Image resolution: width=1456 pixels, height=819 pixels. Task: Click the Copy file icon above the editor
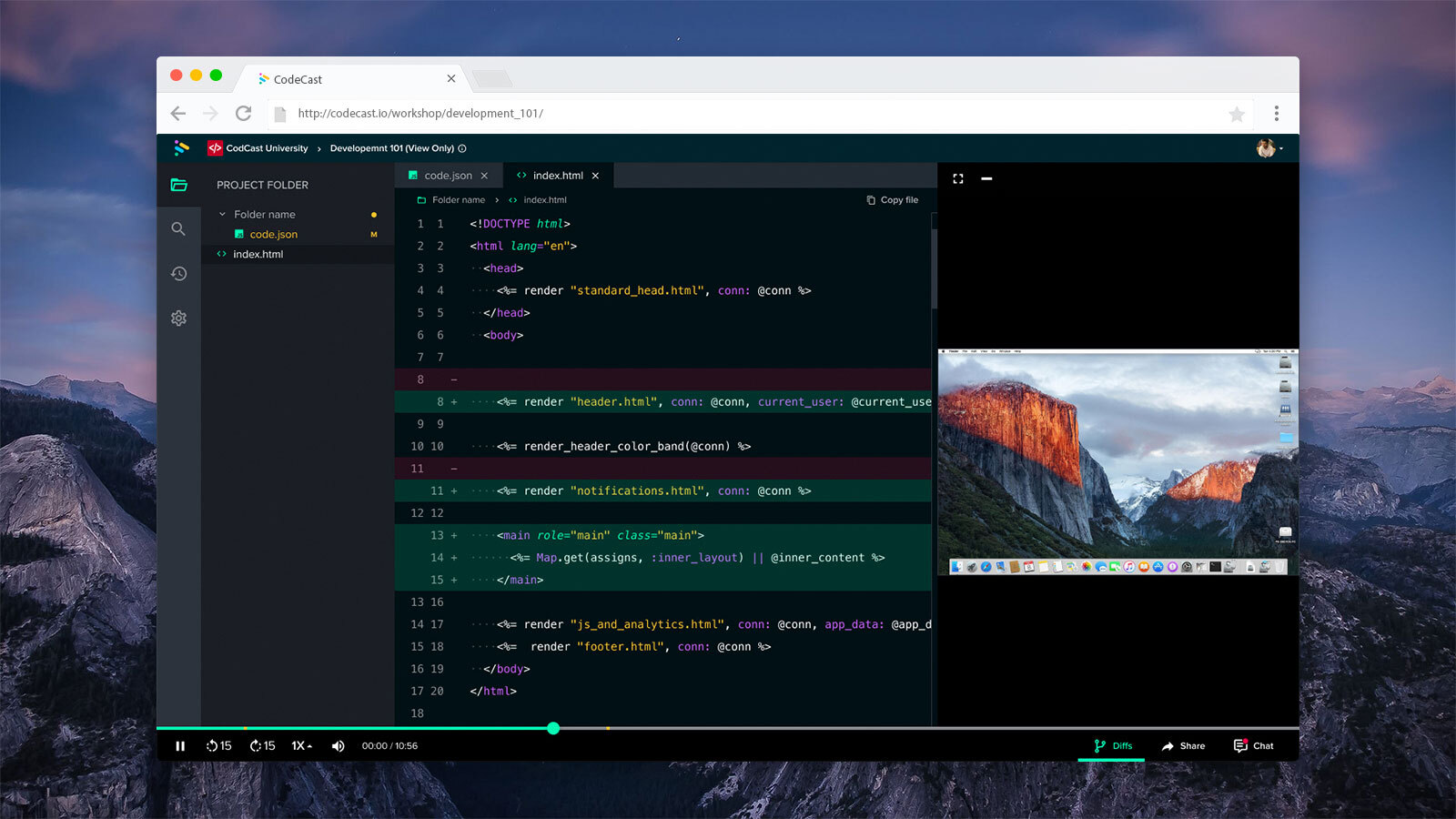click(871, 199)
